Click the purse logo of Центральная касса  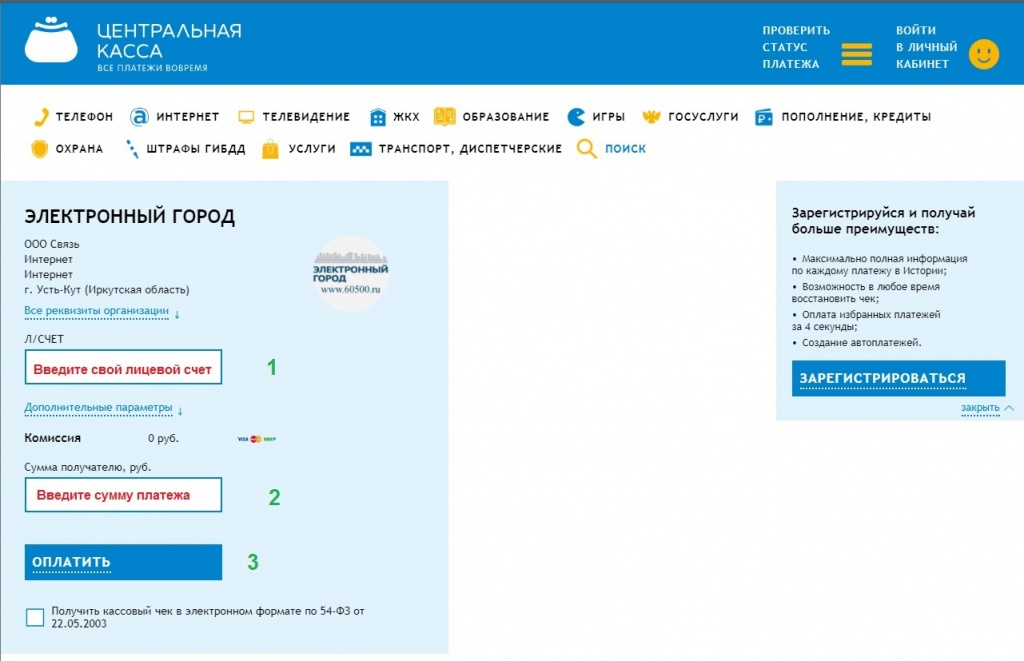click(x=51, y=40)
